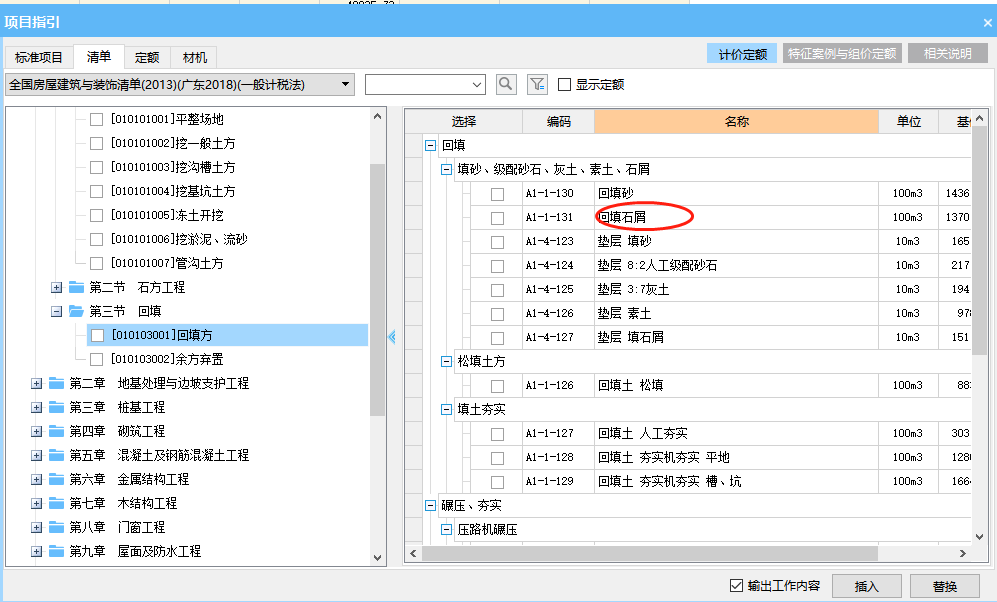Switch to the 定额 tab
The image size is (997, 602).
tap(147, 57)
